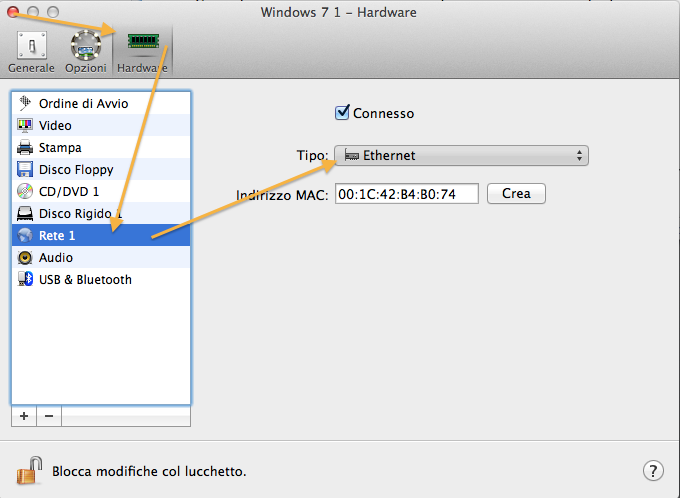Select the Stampa printer item

tap(101, 147)
